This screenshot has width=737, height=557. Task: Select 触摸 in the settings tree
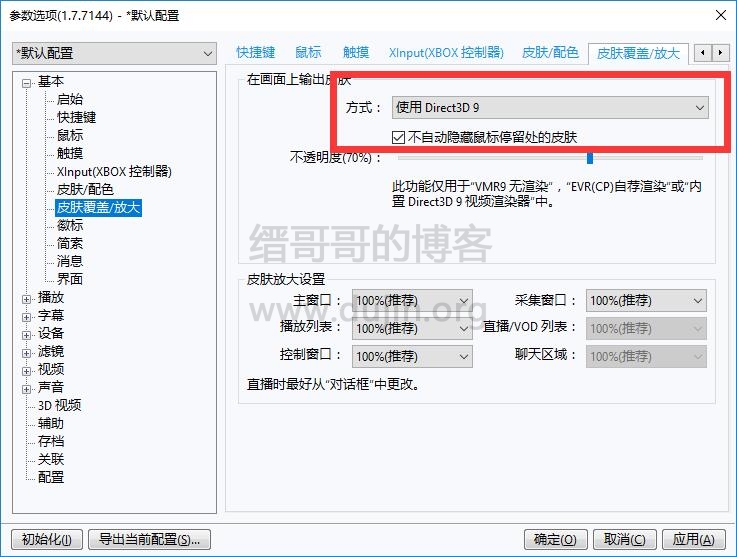(x=70, y=153)
